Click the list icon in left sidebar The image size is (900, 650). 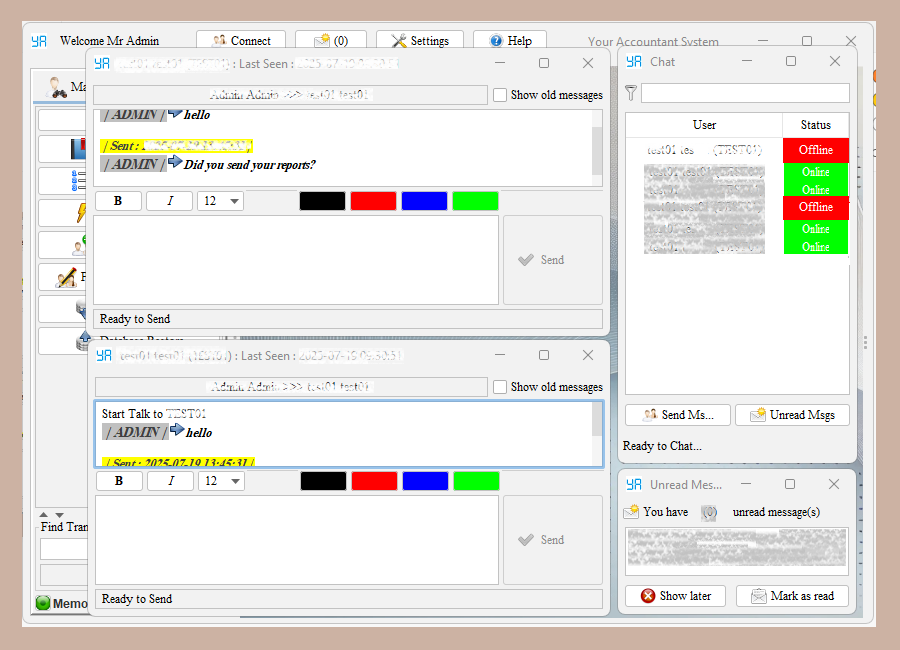[x=79, y=180]
